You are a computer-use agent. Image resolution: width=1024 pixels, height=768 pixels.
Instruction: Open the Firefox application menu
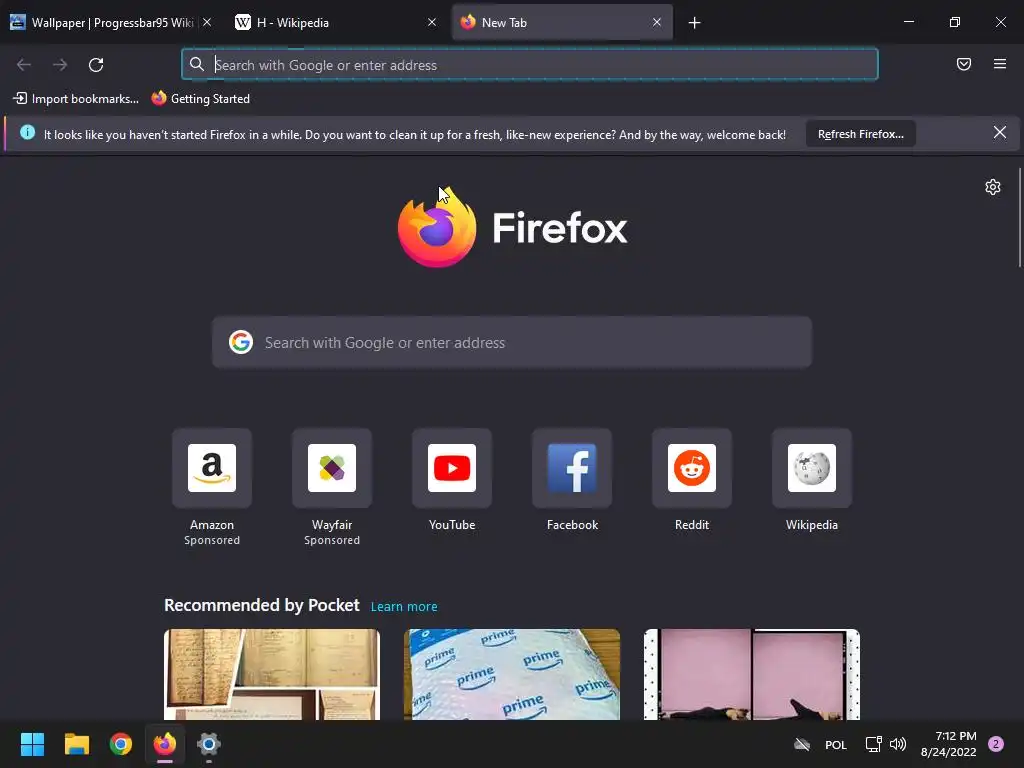click(1000, 64)
